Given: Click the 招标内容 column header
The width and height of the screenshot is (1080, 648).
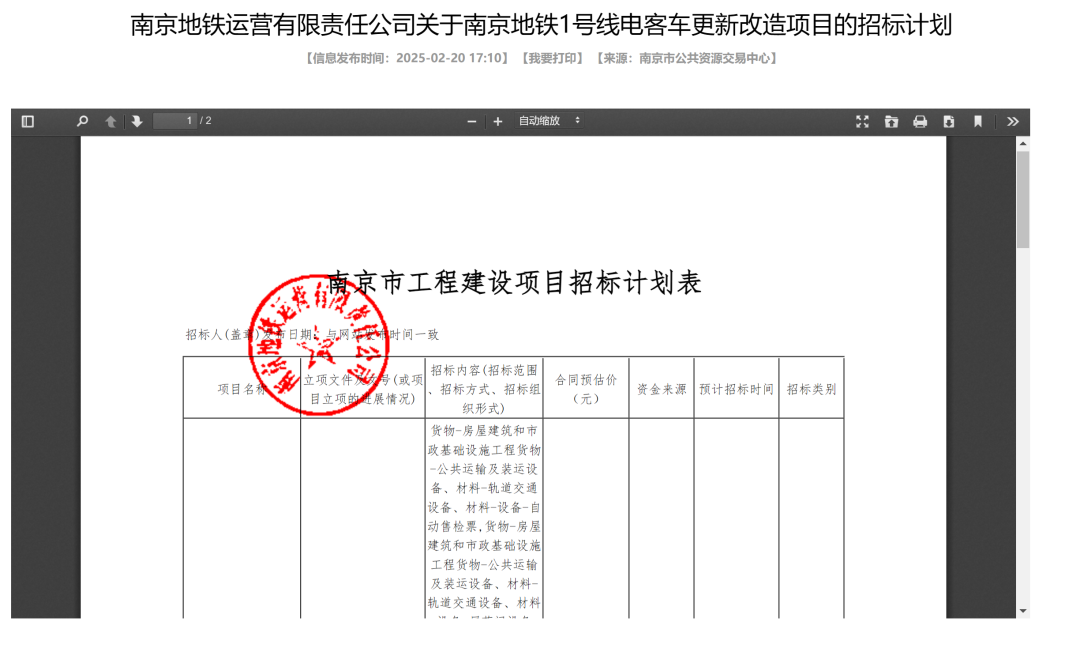Looking at the screenshot, I should click(x=484, y=389).
